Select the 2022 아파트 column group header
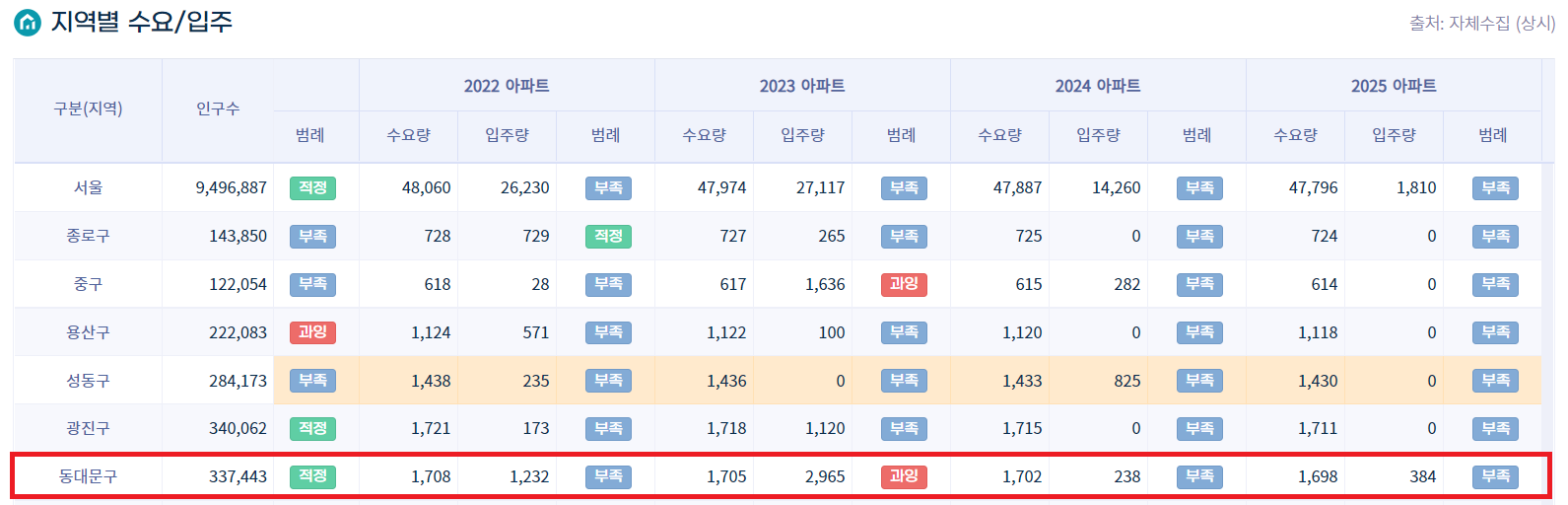Screen dimensions: 1568x505 pyautogui.click(x=507, y=86)
